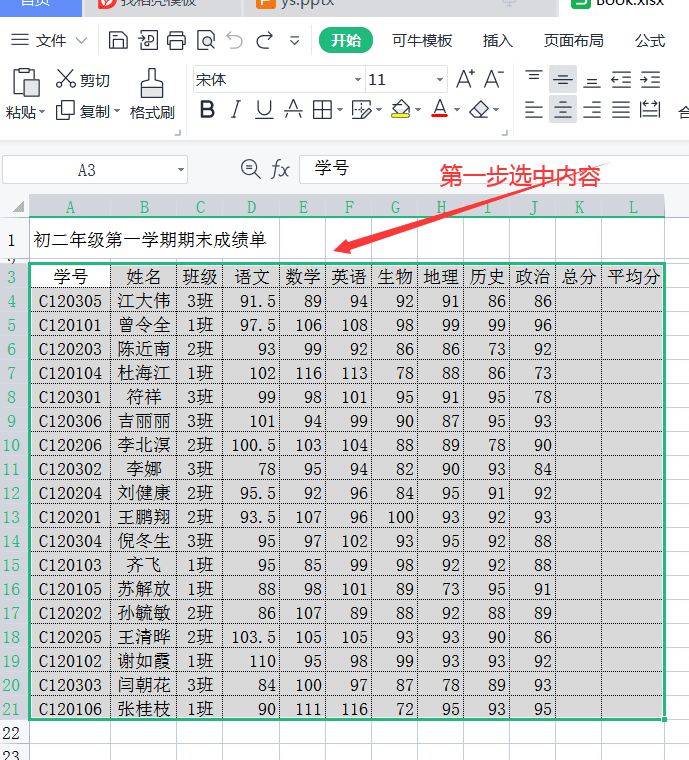689x760 pixels.
Task: Open the 可牛模板 tab
Action: pyautogui.click(x=422, y=40)
